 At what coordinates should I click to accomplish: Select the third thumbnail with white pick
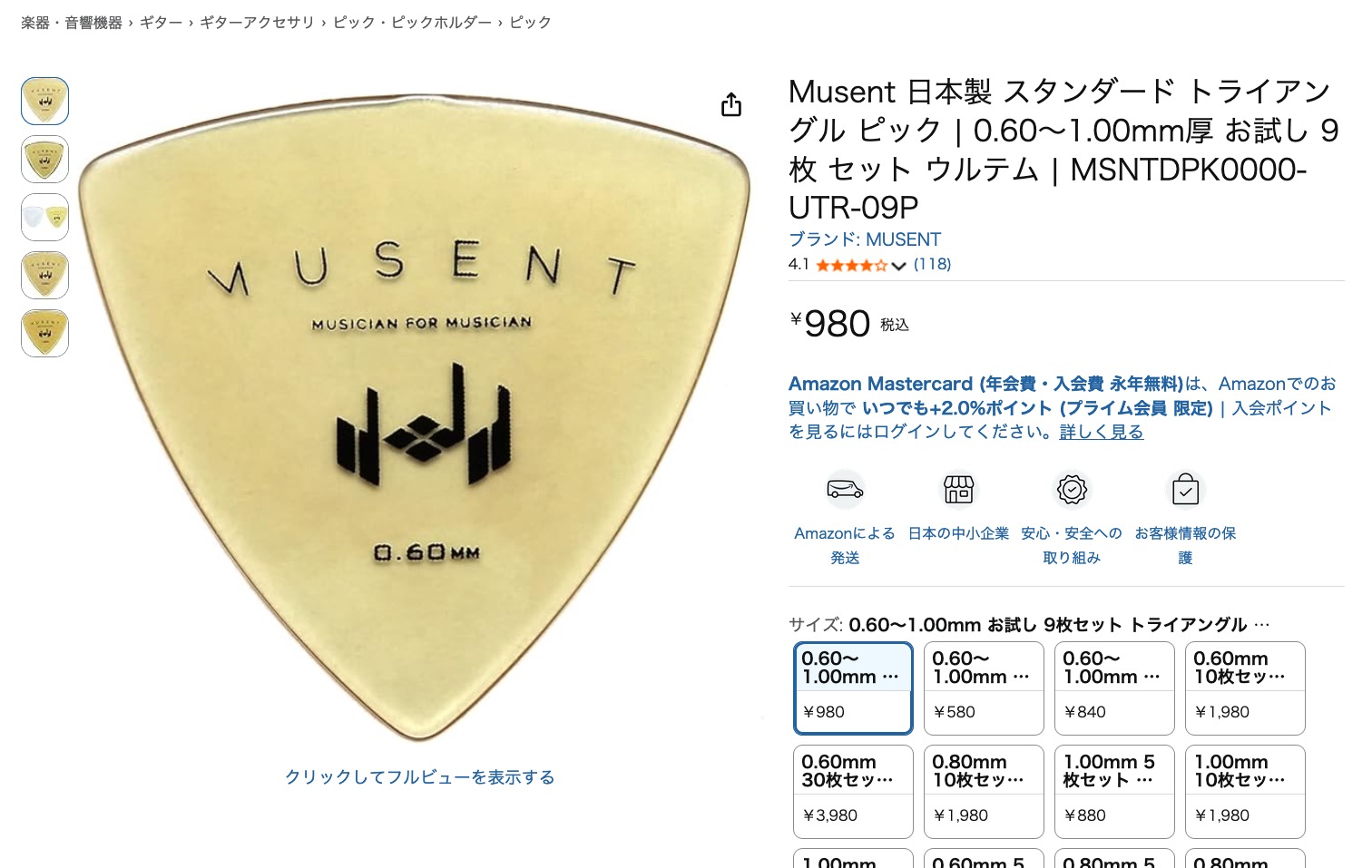click(x=44, y=217)
